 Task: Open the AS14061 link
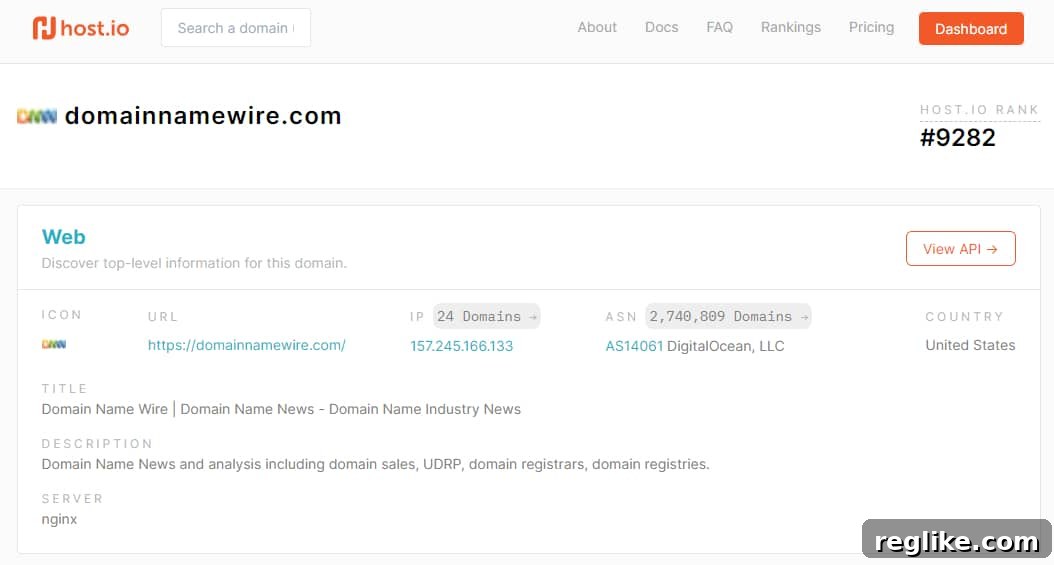pos(634,346)
